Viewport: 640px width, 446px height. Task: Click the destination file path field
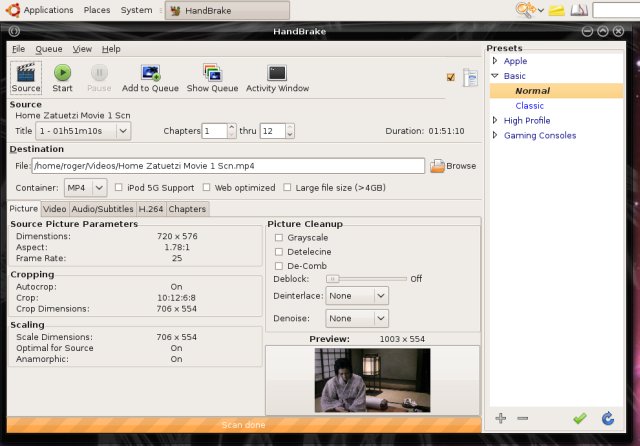[x=228, y=166]
